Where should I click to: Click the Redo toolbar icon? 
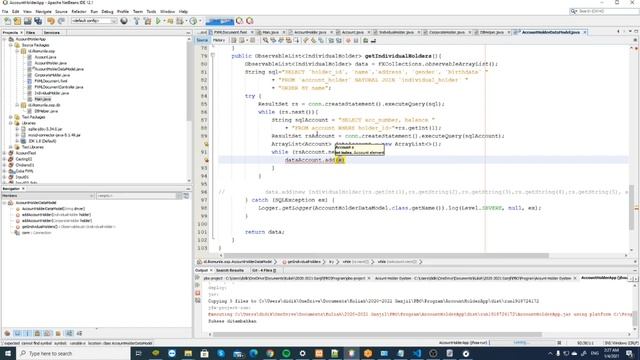pos(61,21)
